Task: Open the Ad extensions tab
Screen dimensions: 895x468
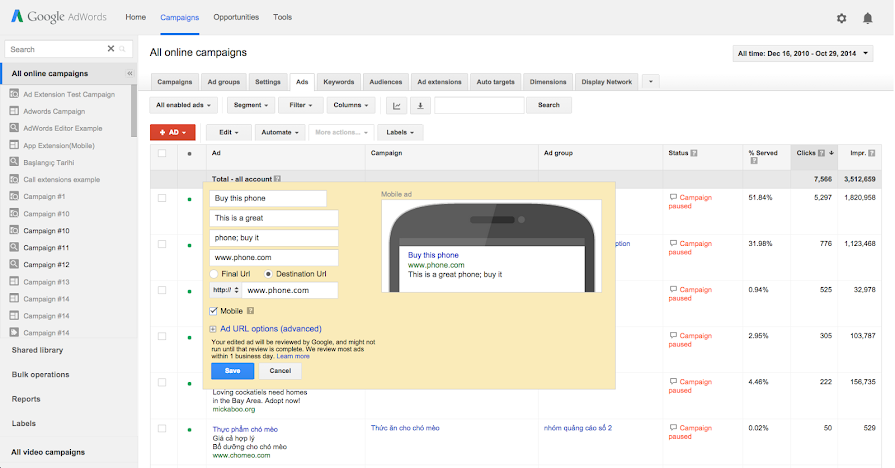Action: click(439, 82)
